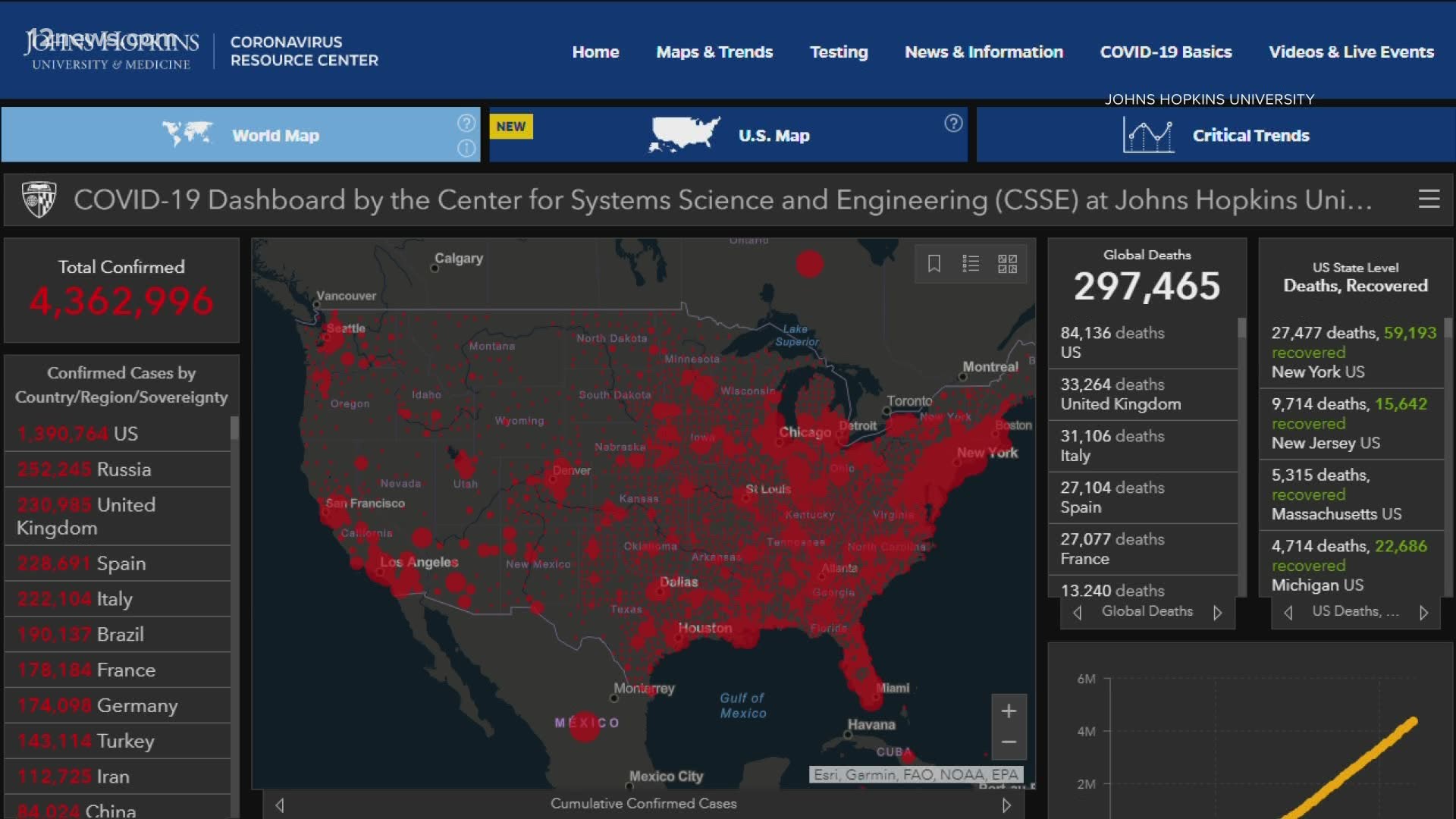The width and height of the screenshot is (1456, 819).
Task: Select Massachusetts US state entry
Action: pyautogui.click(x=1352, y=494)
